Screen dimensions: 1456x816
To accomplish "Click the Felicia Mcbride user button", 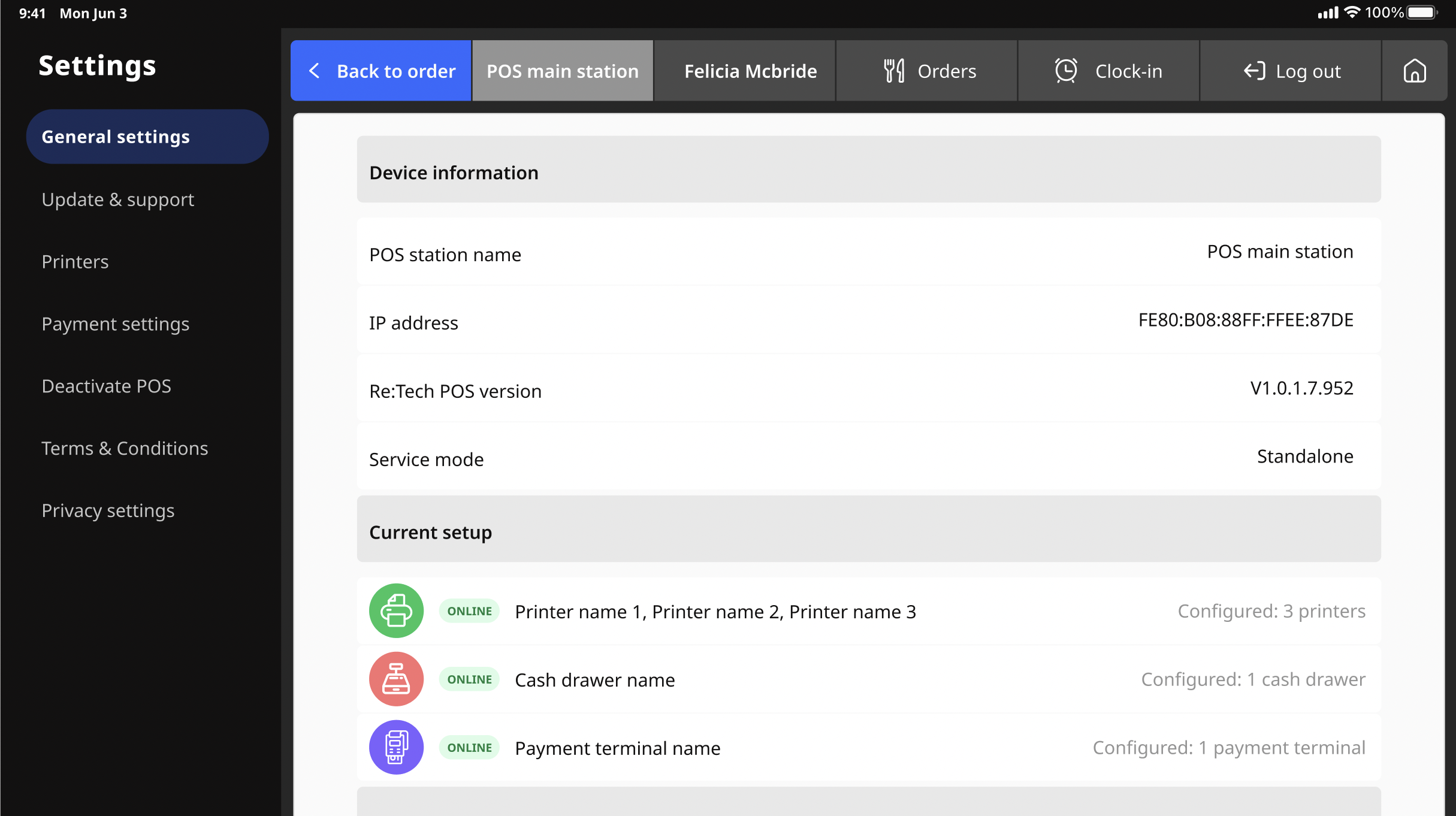I will [x=750, y=71].
